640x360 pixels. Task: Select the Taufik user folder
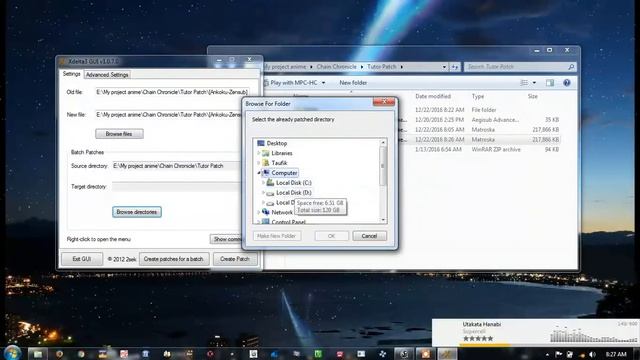[x=279, y=163]
